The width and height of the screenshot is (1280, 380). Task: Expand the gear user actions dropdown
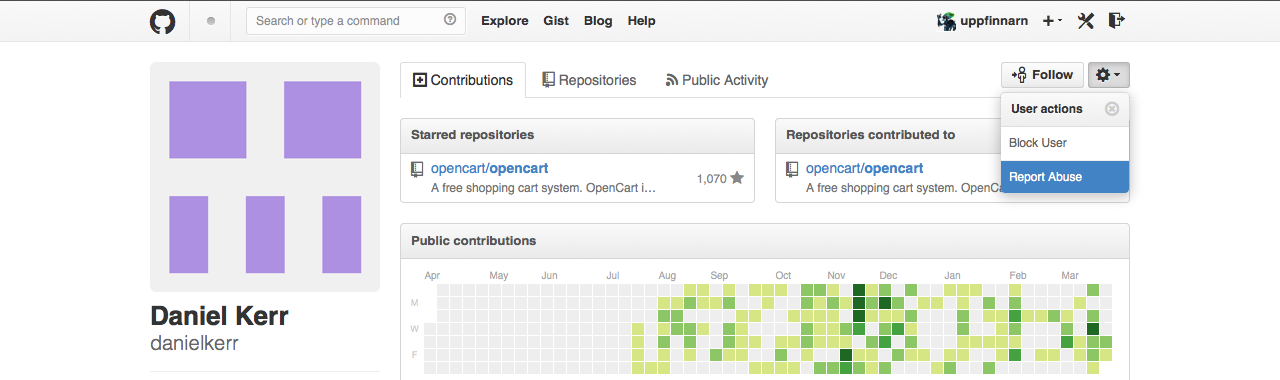(x=1109, y=75)
